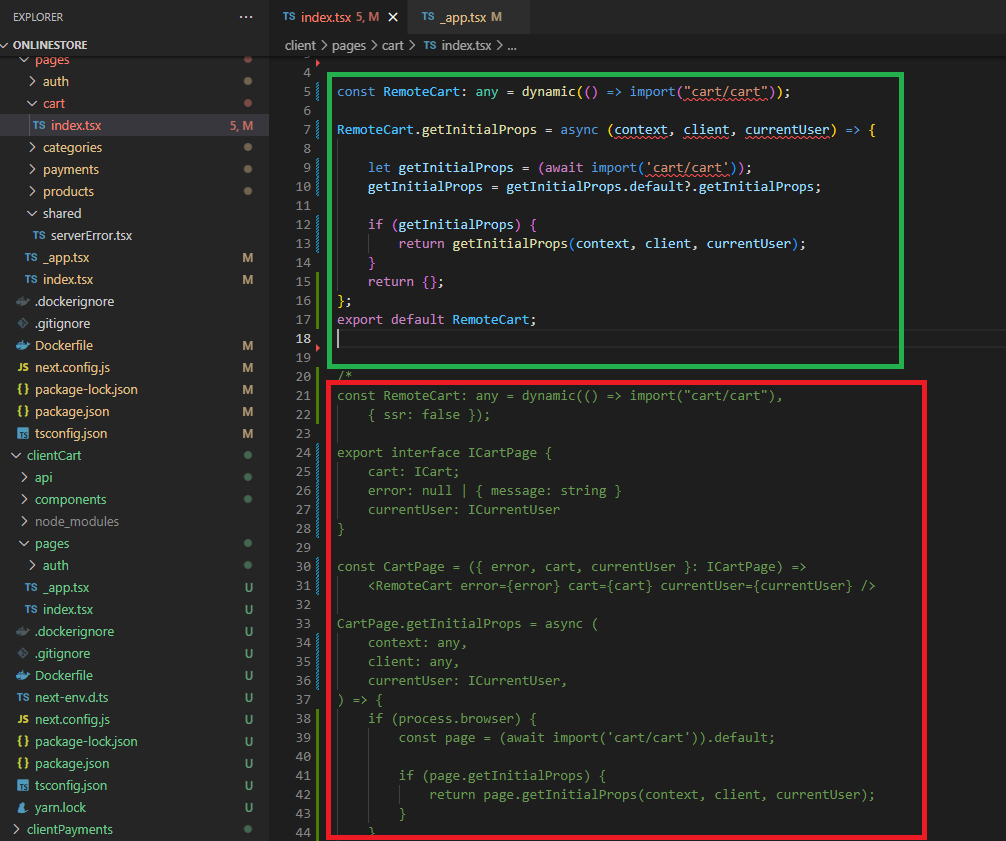
Task: Place cursor on empty line 18
Action: coord(500,339)
